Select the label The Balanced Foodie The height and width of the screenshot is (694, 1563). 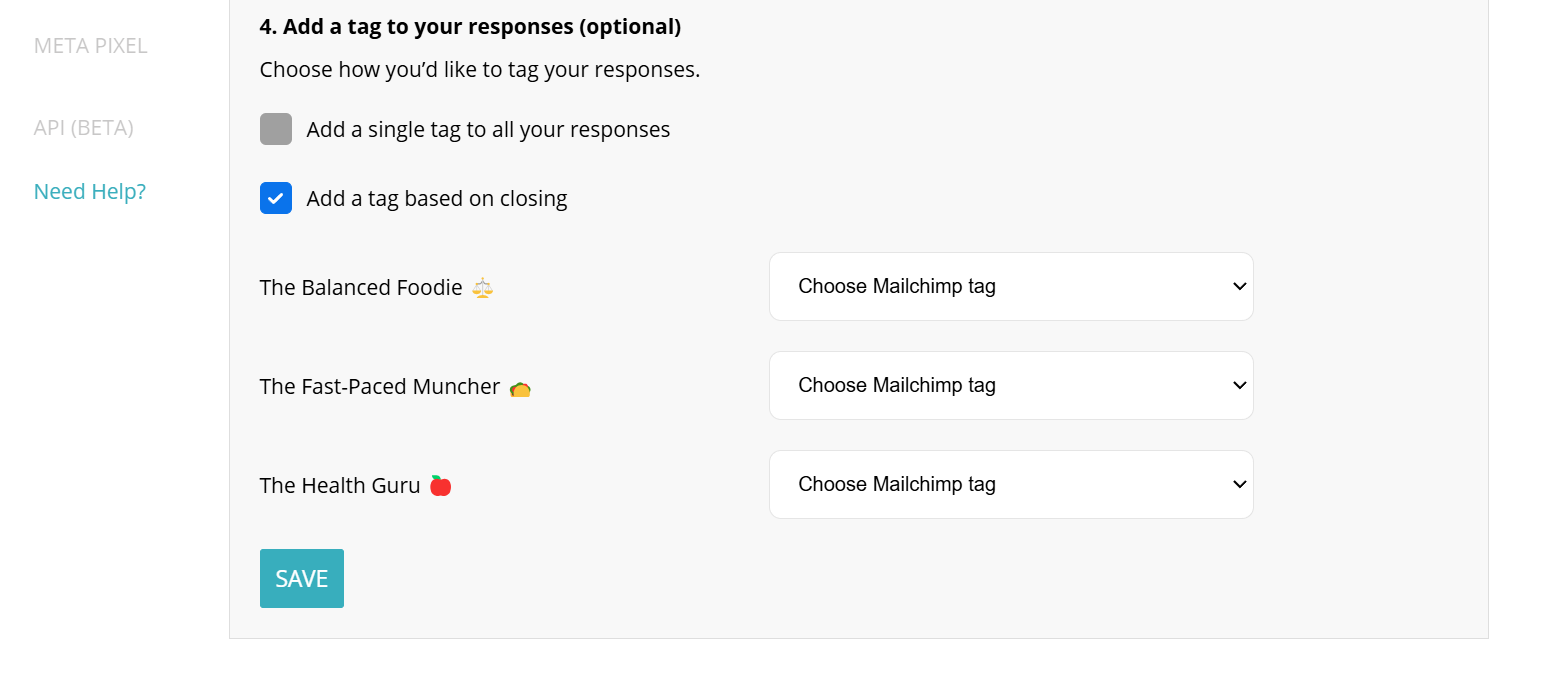(361, 287)
